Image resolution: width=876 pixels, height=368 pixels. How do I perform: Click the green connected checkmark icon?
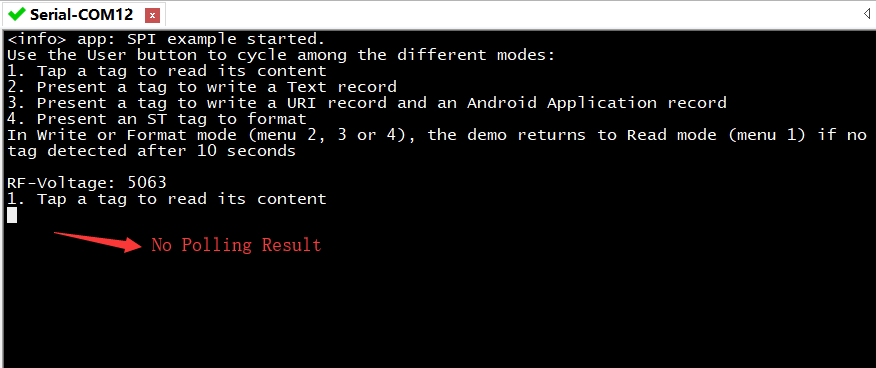(17, 13)
